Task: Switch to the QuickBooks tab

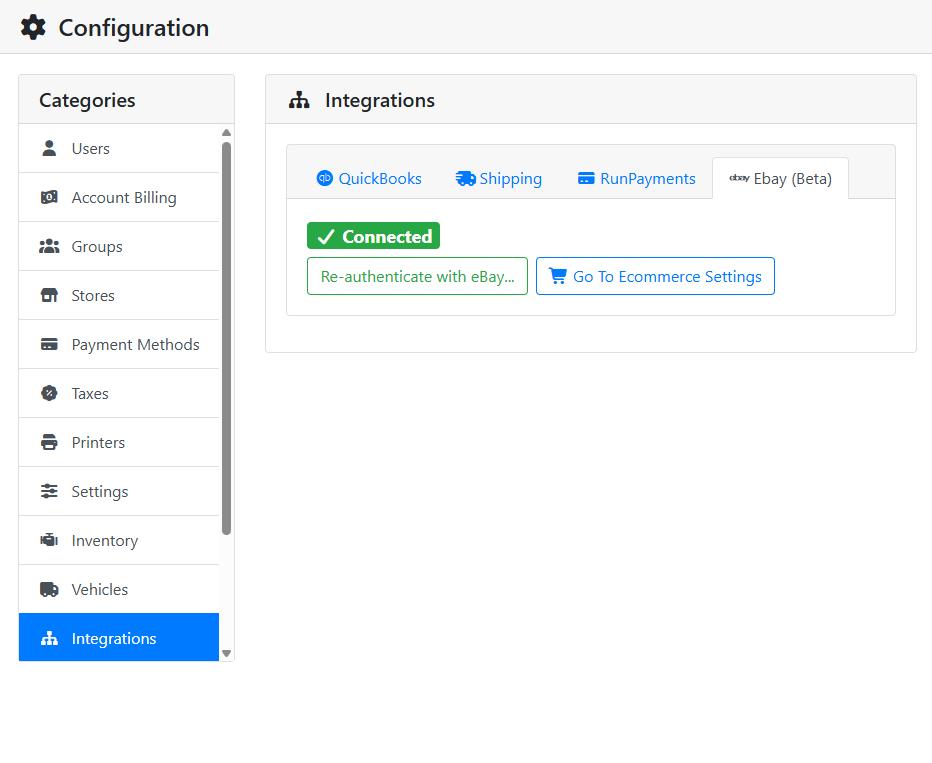Action: (369, 178)
